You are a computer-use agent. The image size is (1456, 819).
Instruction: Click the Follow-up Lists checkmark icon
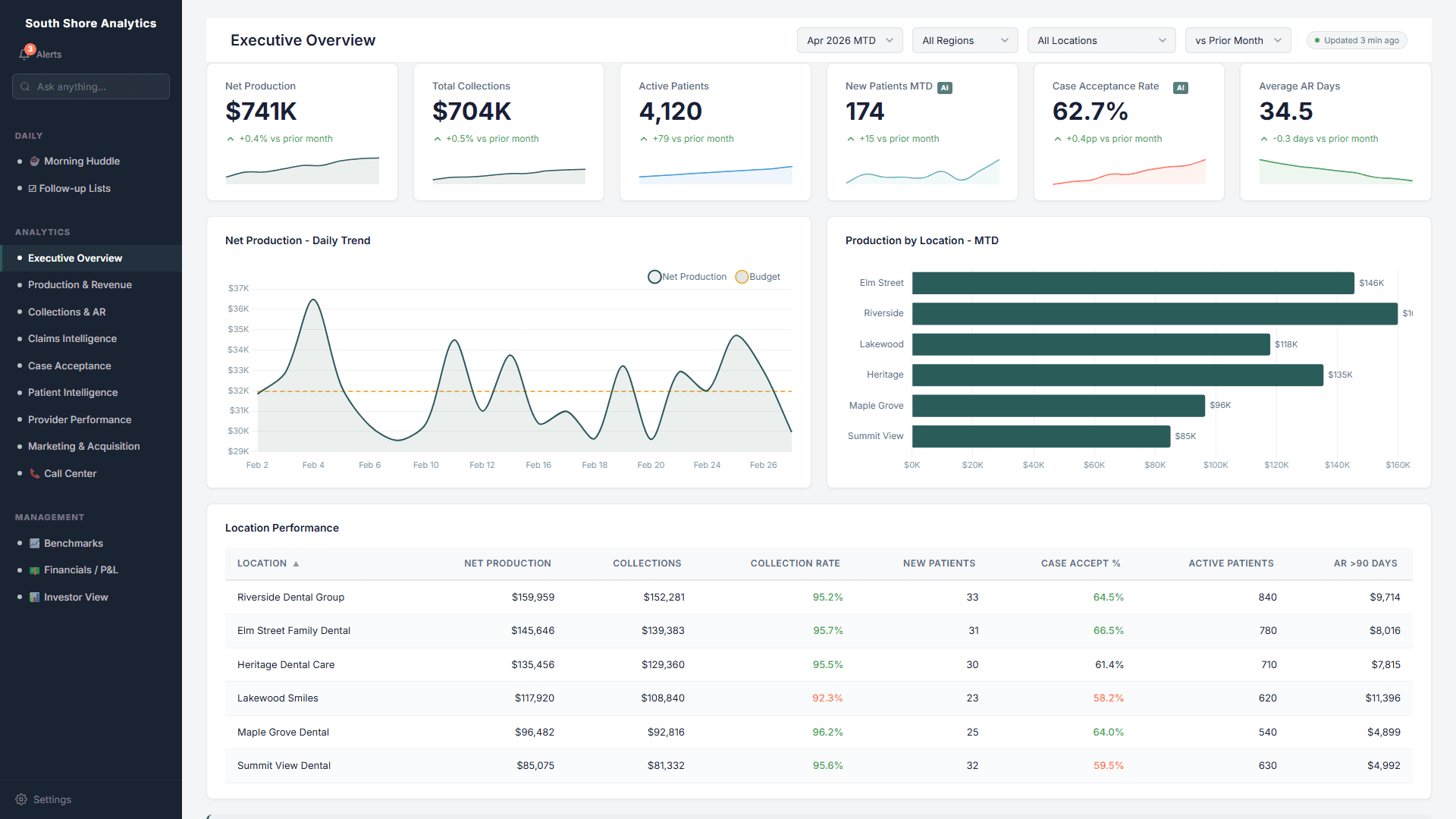(x=33, y=189)
